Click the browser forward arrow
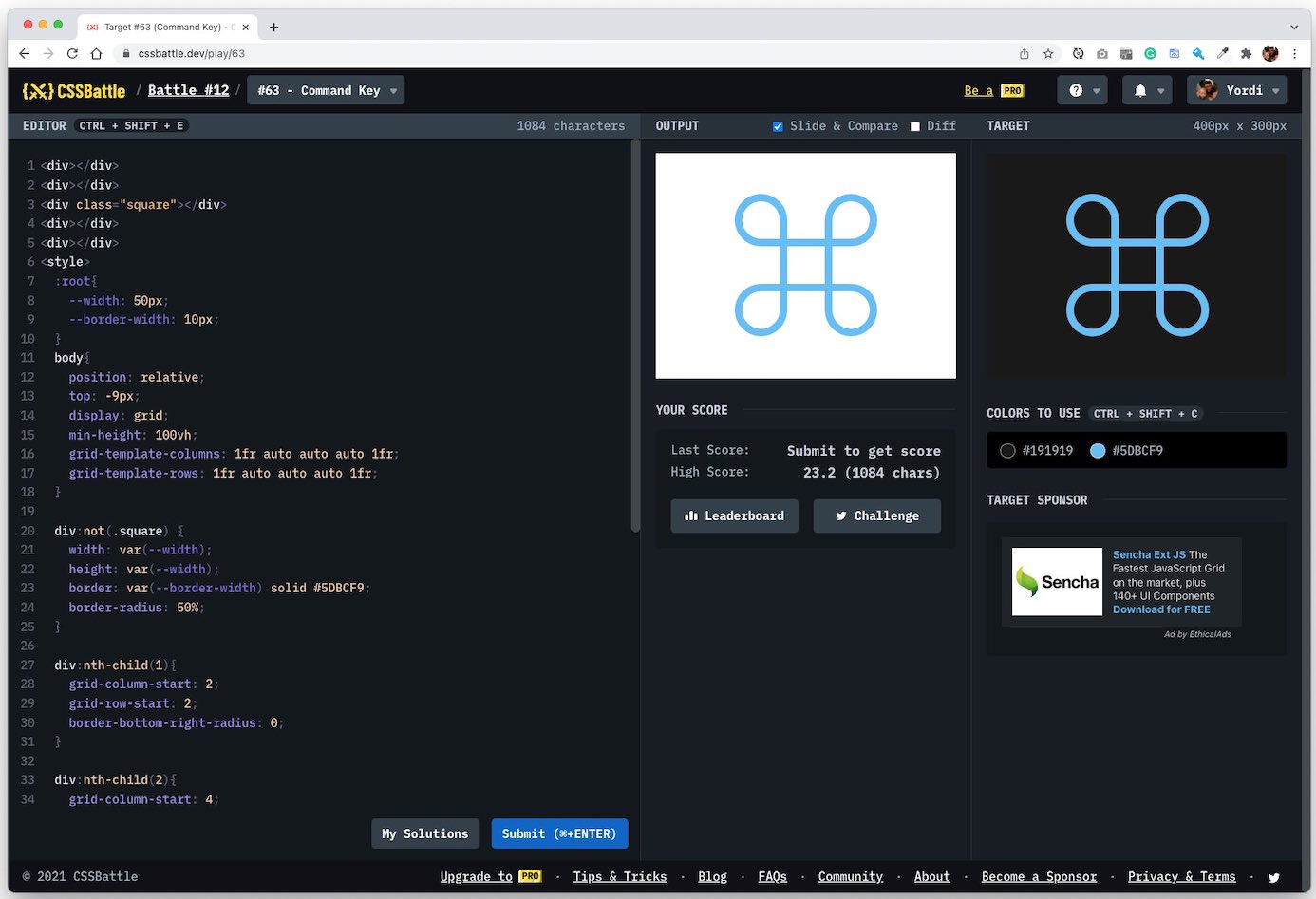The height and width of the screenshot is (899, 1316). pos(48,54)
